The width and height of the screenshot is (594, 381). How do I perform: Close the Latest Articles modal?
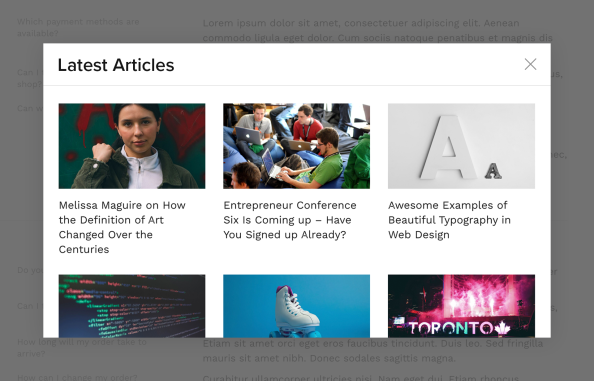pos(530,64)
